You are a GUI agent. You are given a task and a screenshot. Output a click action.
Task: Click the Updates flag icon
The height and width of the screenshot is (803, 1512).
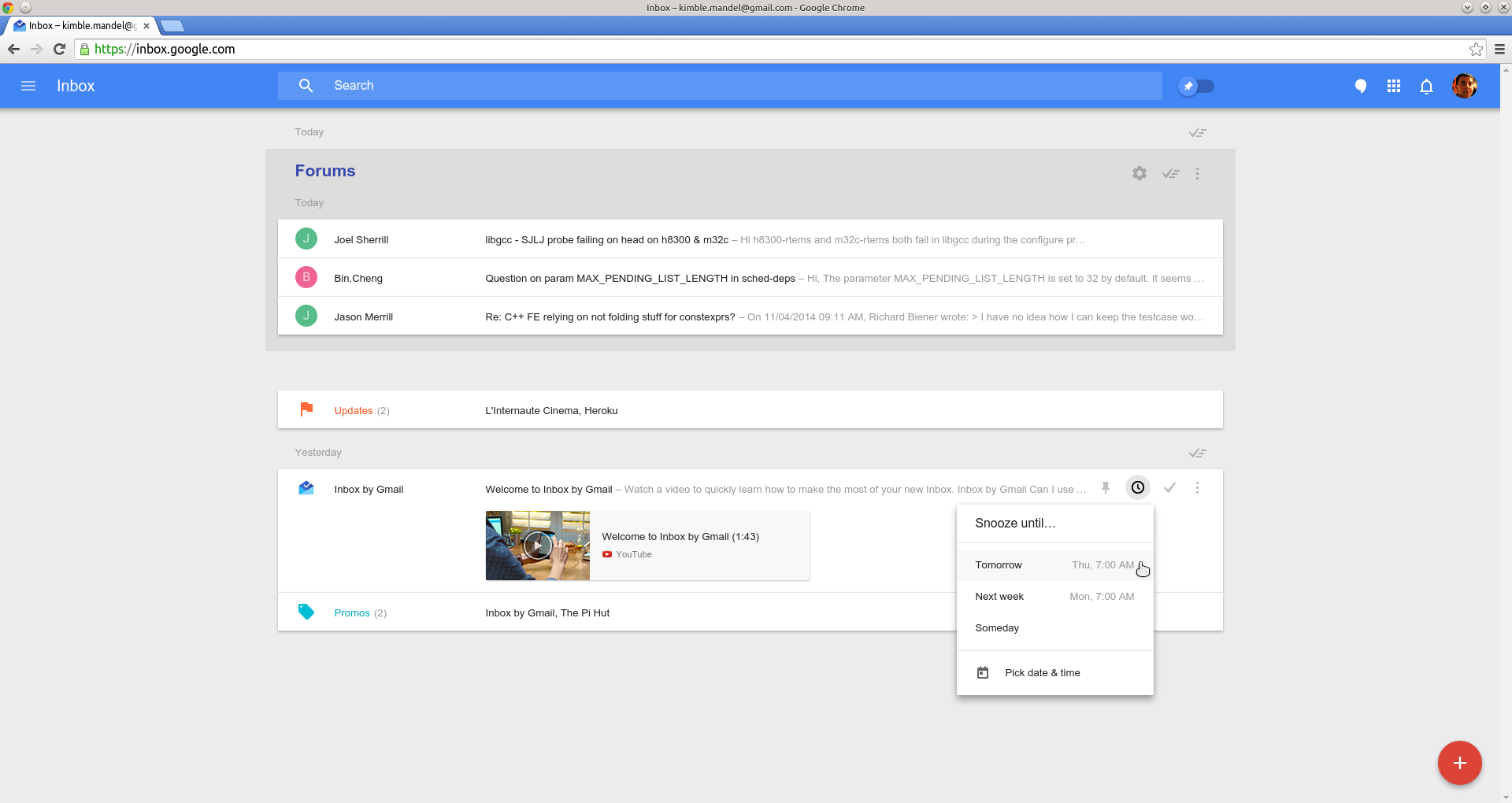(x=306, y=409)
